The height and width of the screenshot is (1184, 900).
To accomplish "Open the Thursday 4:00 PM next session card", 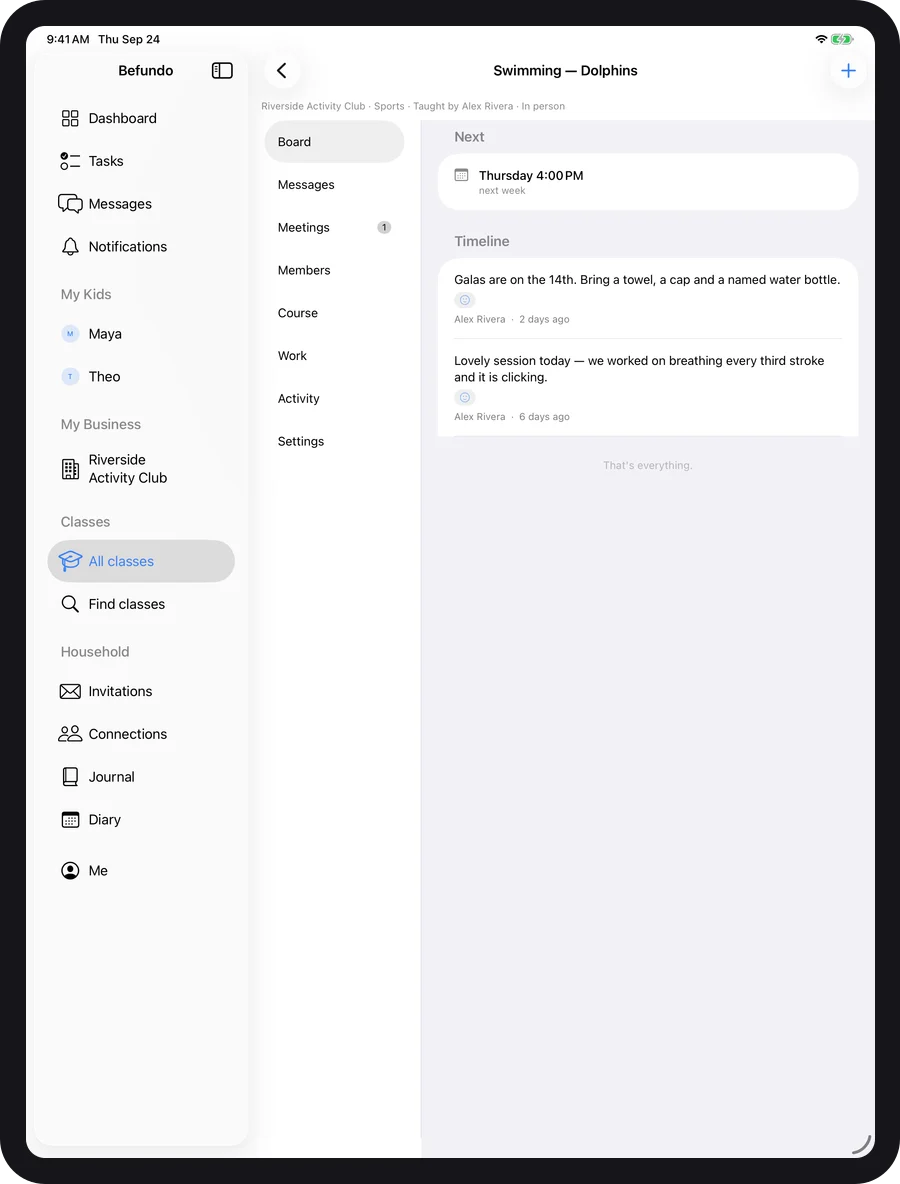I will point(648,182).
